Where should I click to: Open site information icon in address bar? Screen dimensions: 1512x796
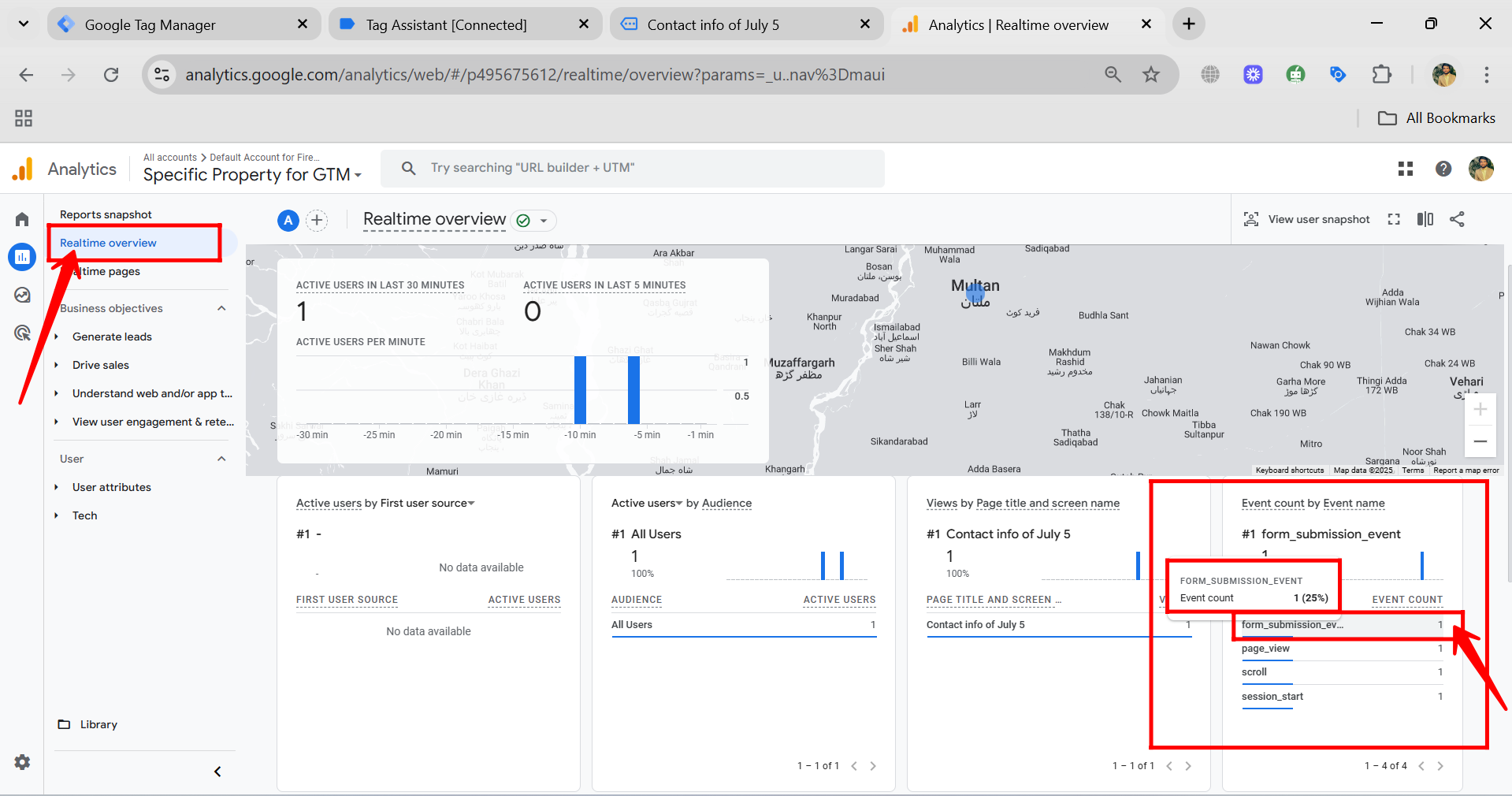coord(162,75)
